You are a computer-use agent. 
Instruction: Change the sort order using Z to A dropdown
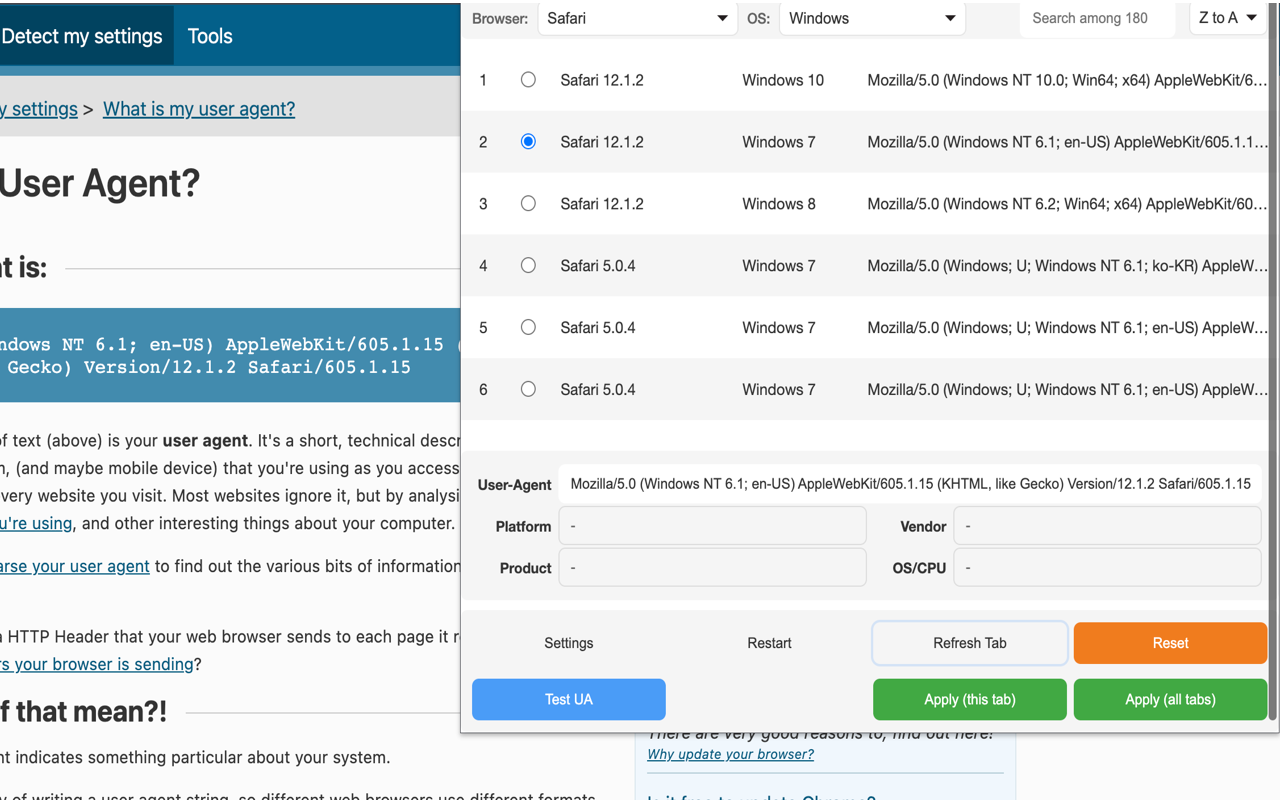1226,17
